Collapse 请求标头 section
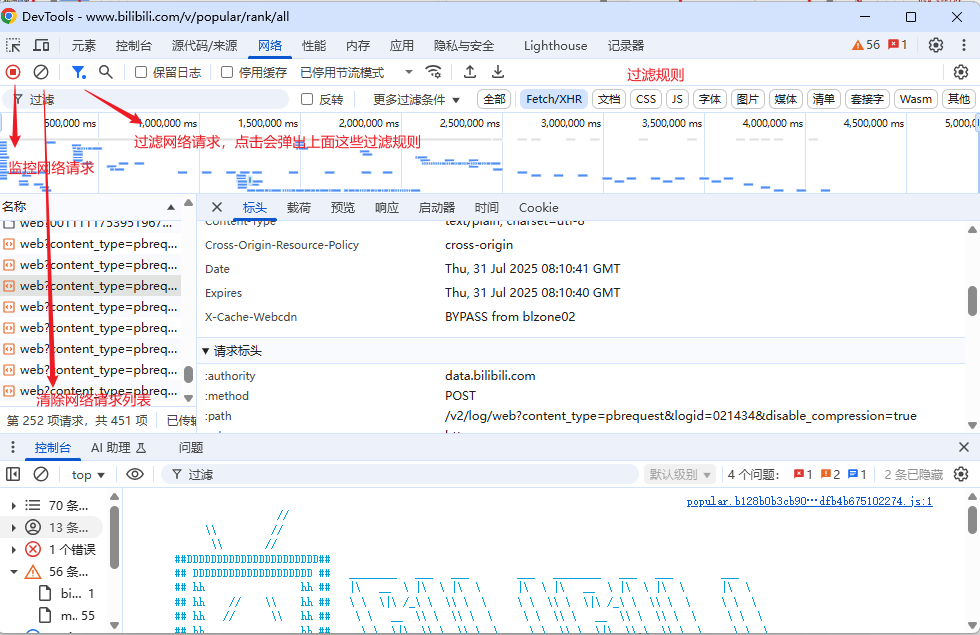Viewport: 980px width, 635px height. point(232,351)
